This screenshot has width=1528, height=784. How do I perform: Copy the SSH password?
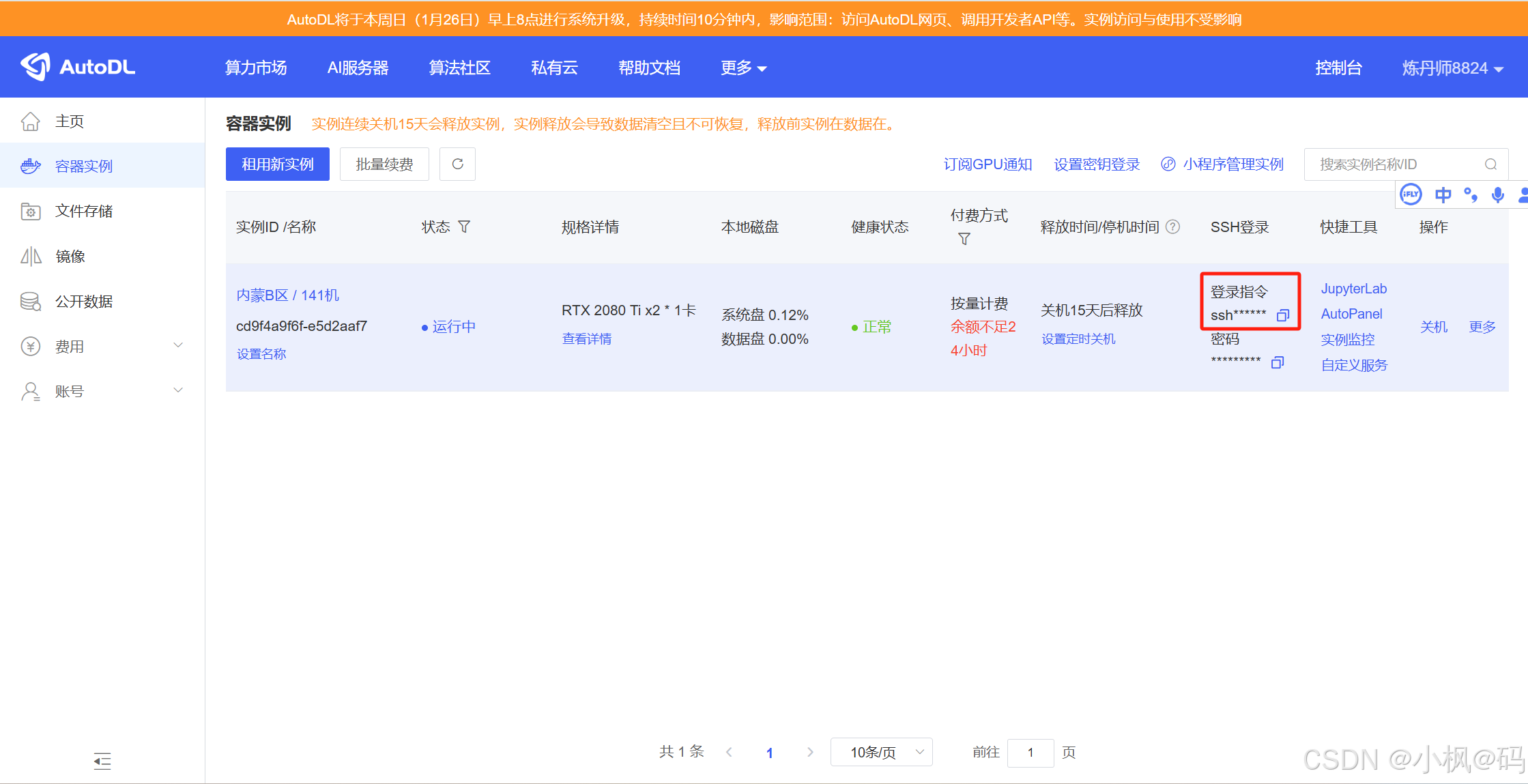click(x=1277, y=362)
